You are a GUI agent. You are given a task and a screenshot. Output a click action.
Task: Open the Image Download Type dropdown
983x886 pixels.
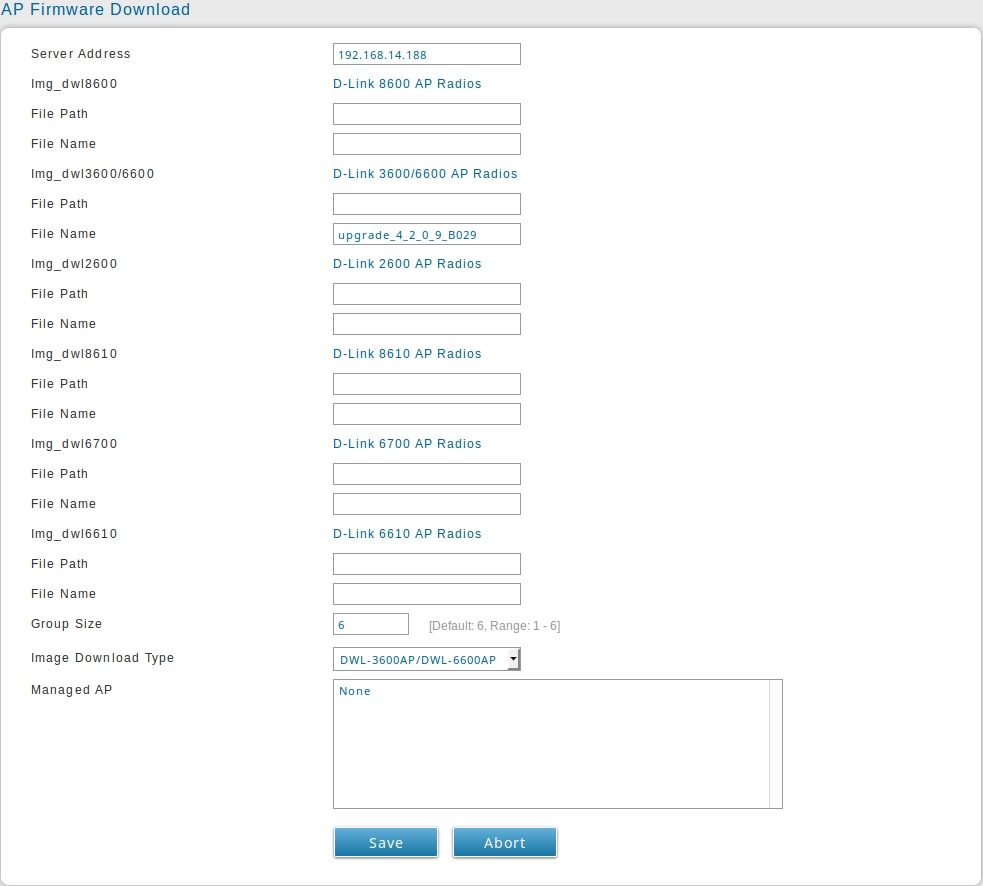(420, 659)
